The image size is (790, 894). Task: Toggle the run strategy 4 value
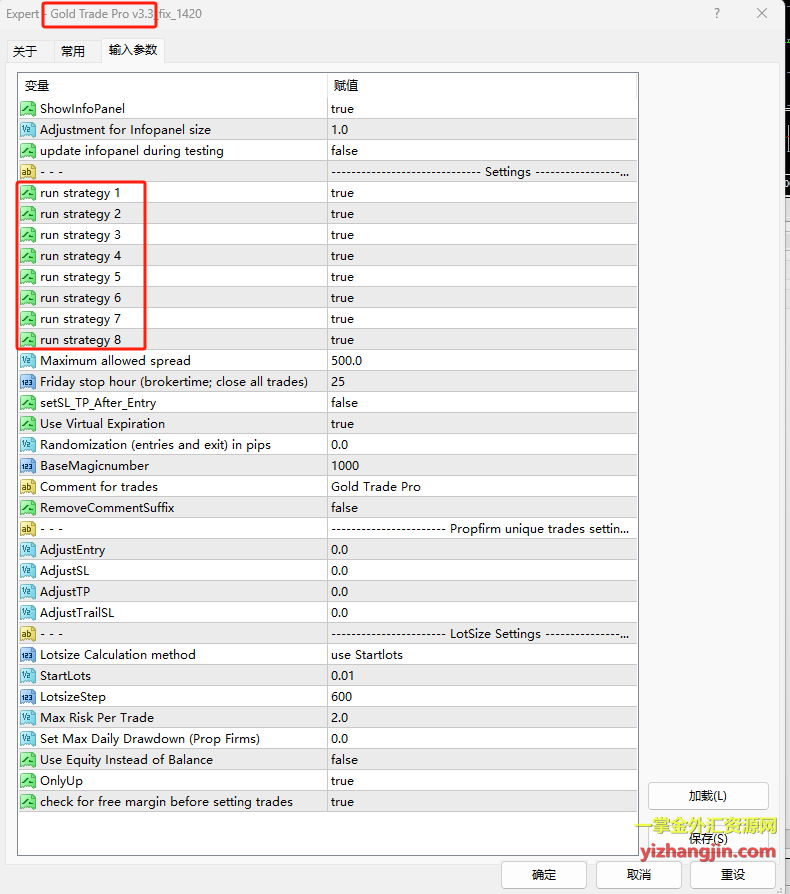[x=482, y=256]
